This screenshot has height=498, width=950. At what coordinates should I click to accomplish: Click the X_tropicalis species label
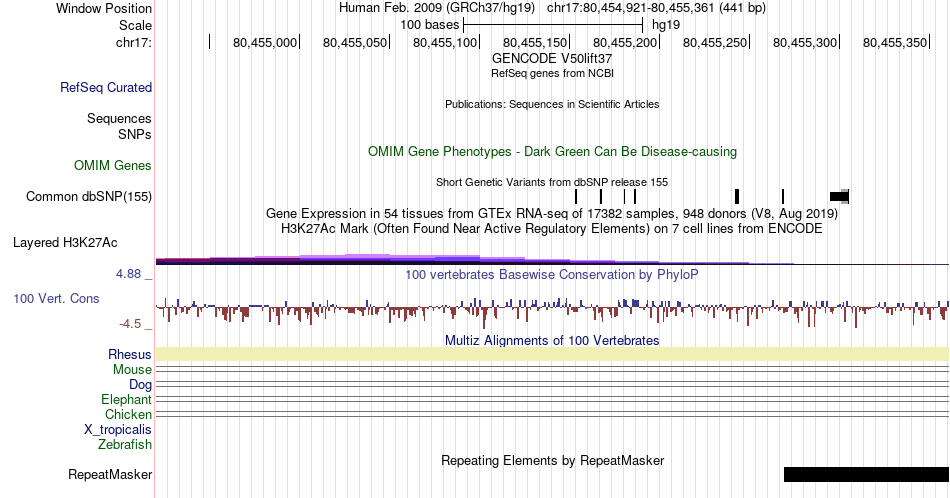[x=118, y=430]
